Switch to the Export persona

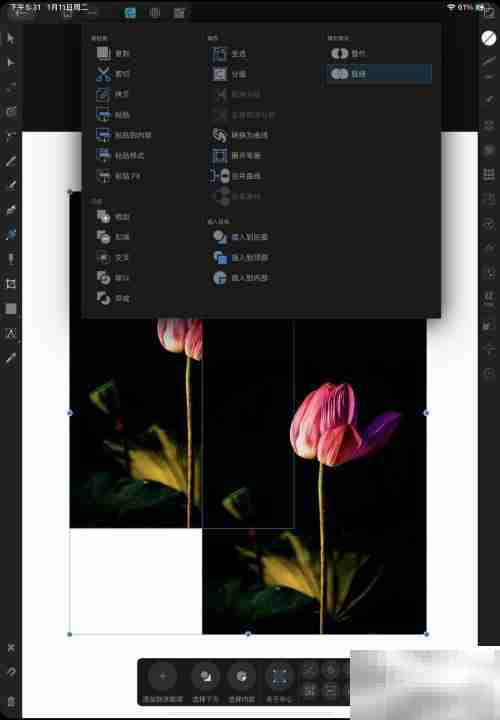tap(179, 13)
